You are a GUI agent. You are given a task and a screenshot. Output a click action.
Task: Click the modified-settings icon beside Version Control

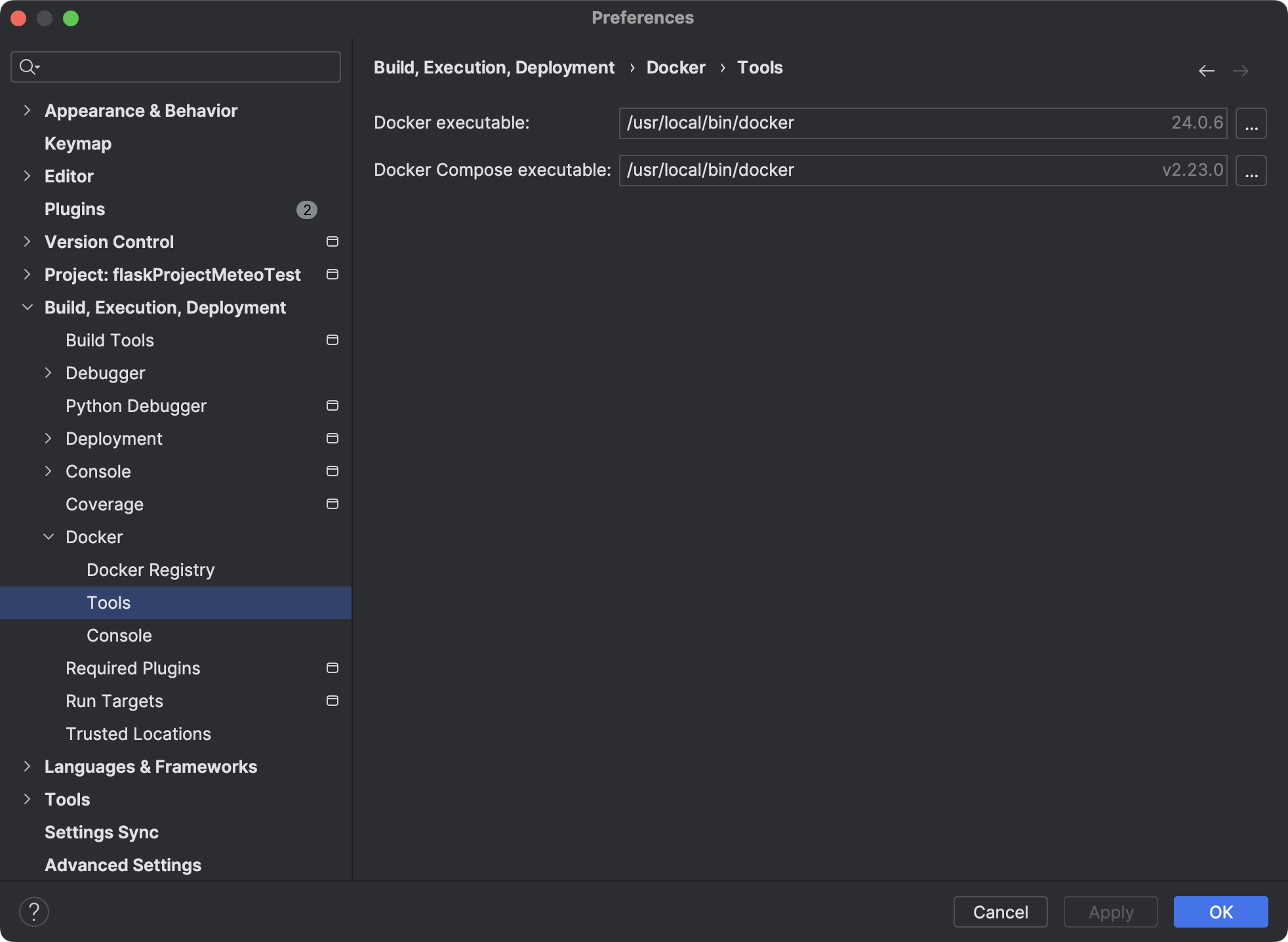pos(332,241)
